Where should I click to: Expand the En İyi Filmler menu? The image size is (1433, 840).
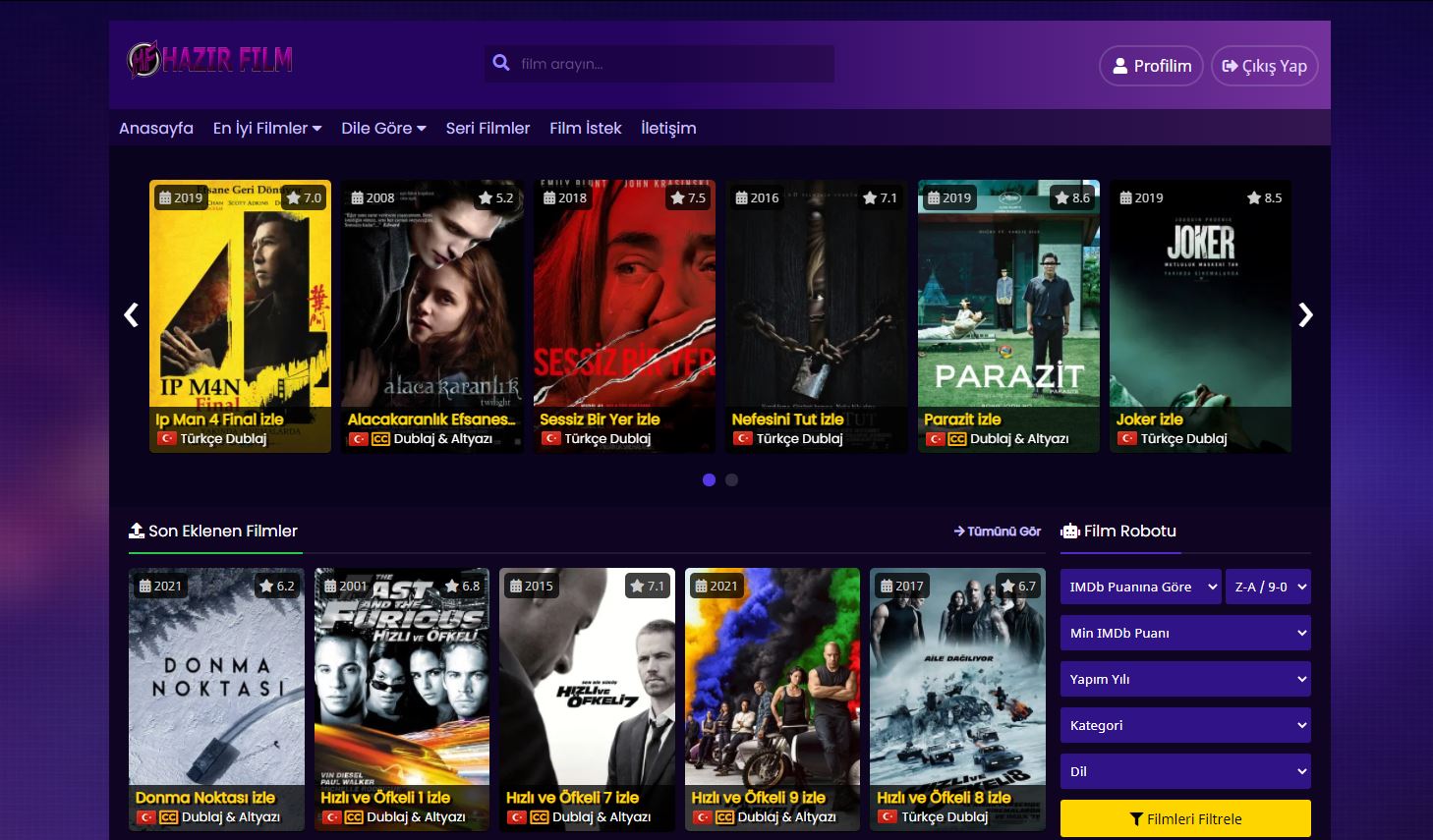click(x=267, y=128)
